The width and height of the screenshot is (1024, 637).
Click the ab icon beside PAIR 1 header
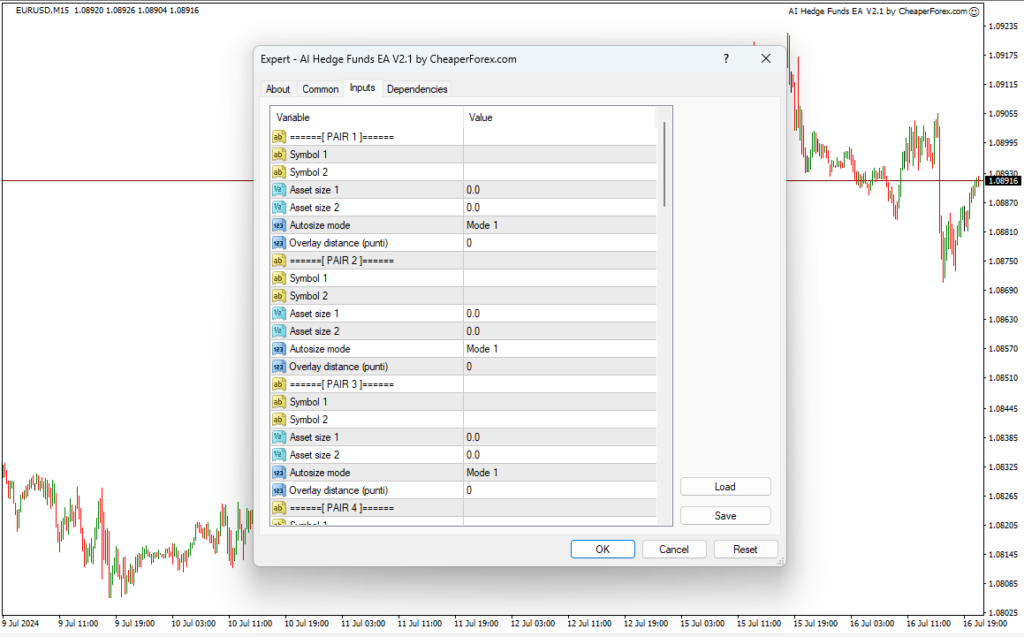click(x=278, y=136)
